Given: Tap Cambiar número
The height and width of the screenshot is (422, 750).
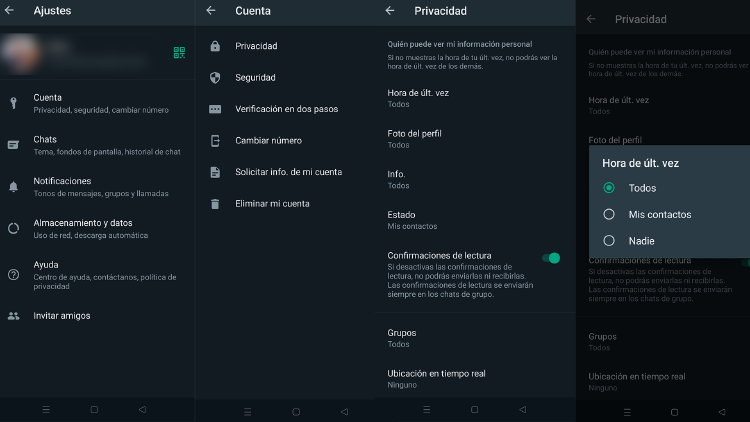Looking at the screenshot, I should pyautogui.click(x=268, y=141).
